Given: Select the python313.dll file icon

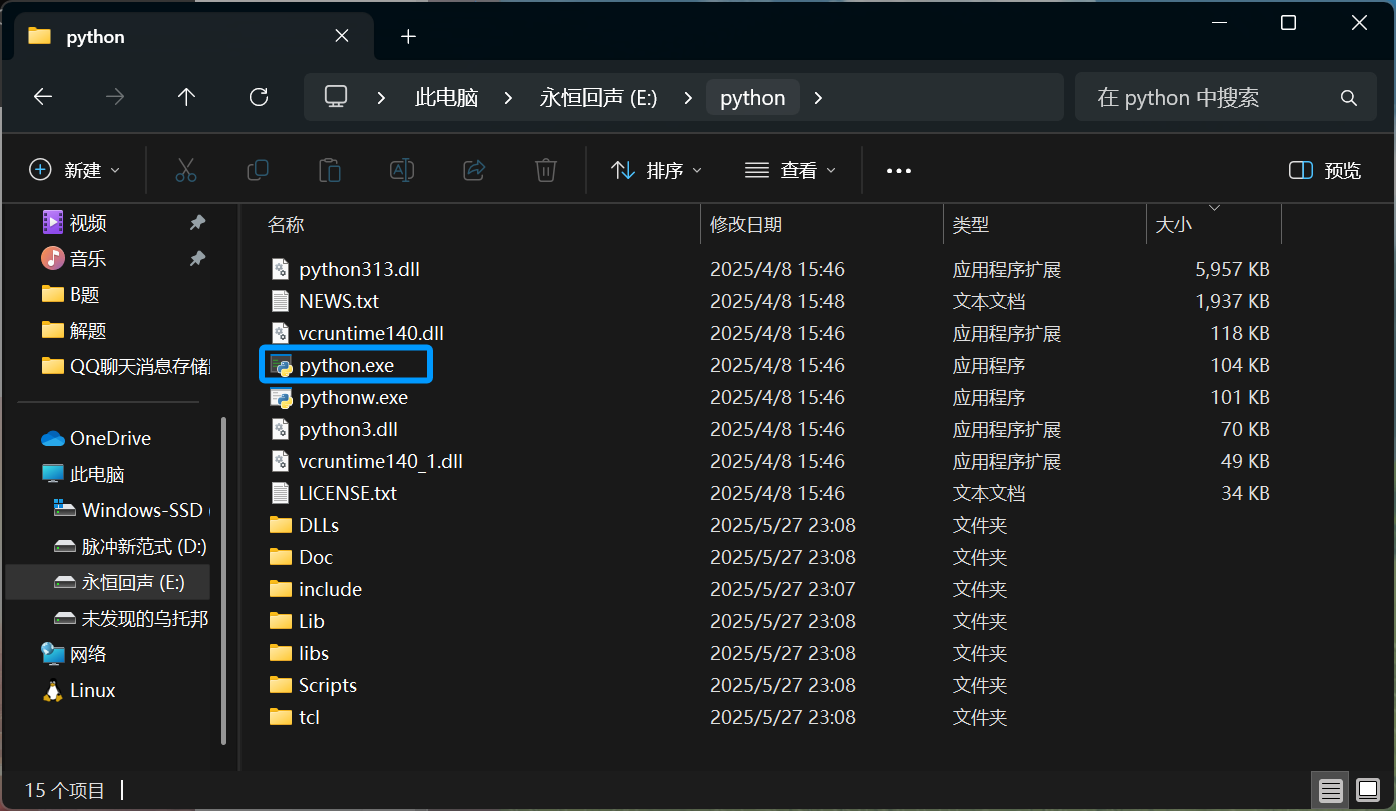Looking at the screenshot, I should pyautogui.click(x=282, y=270).
